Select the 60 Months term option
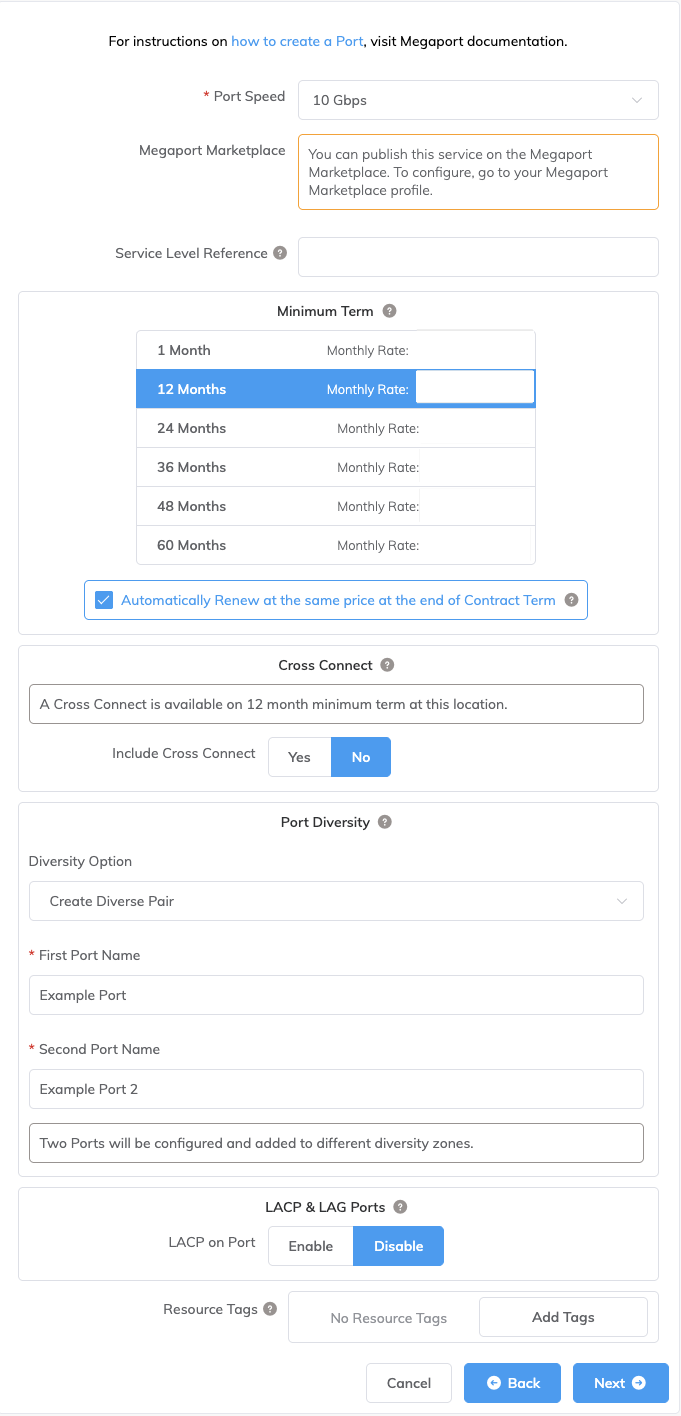The height and width of the screenshot is (1416, 681). point(335,545)
